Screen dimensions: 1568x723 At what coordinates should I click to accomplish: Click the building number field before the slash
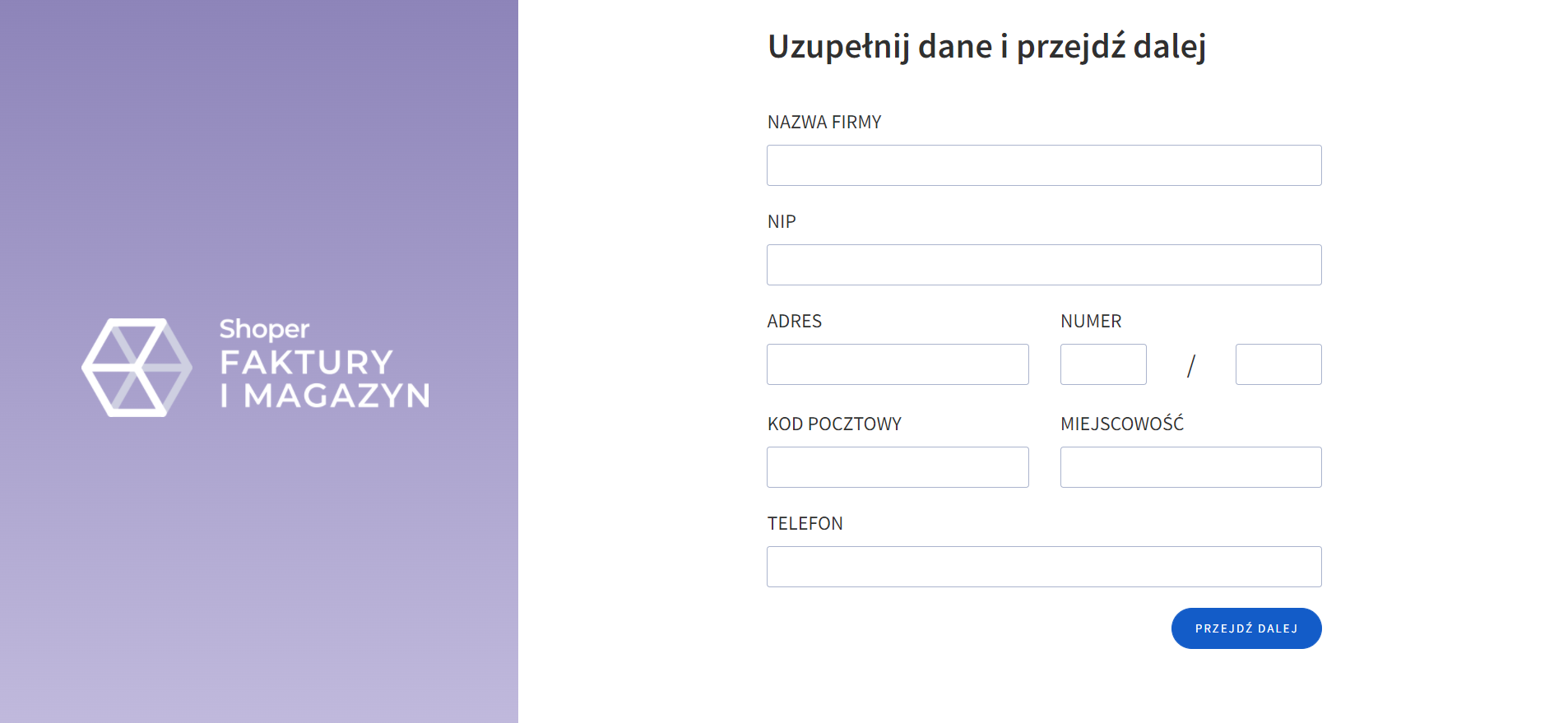point(1103,364)
